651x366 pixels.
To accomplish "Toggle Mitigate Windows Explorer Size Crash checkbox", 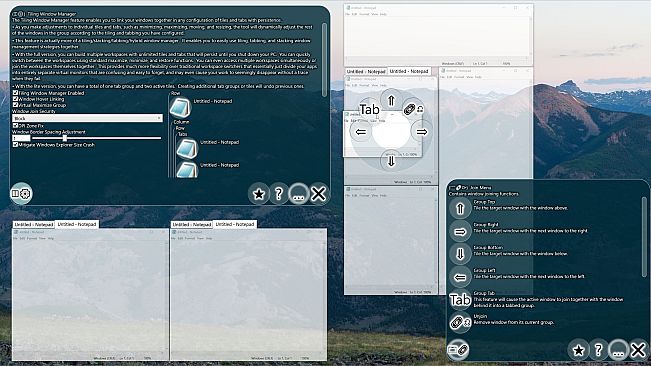I will [15, 145].
